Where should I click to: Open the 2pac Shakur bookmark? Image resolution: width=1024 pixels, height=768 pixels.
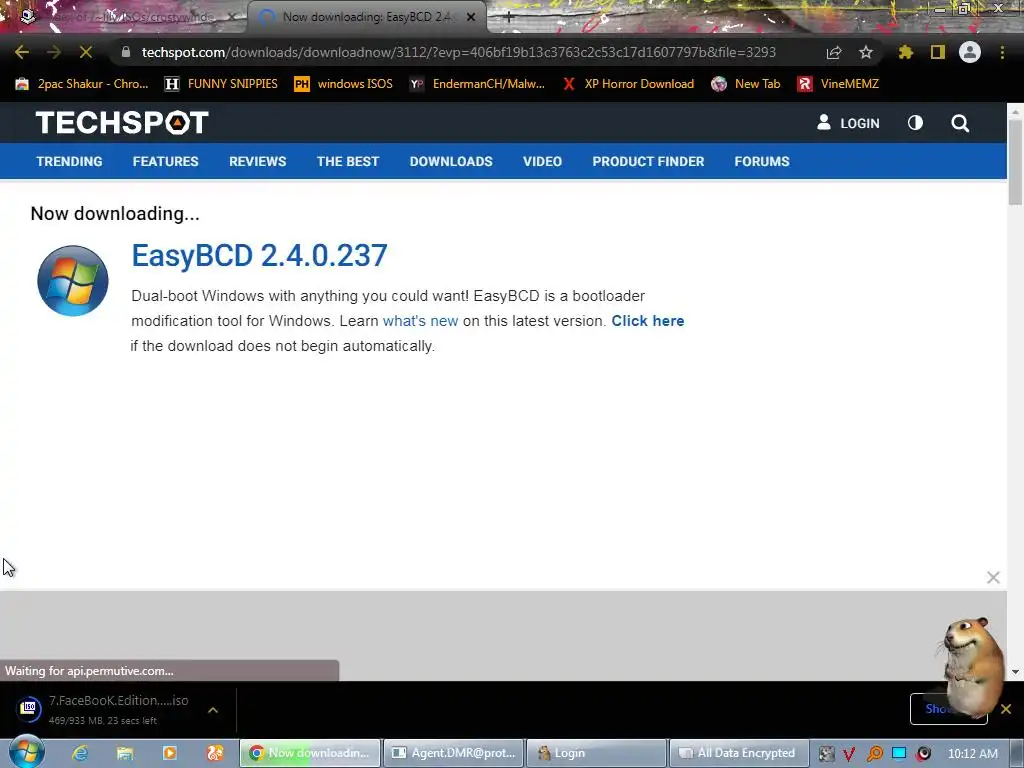[x=82, y=84]
